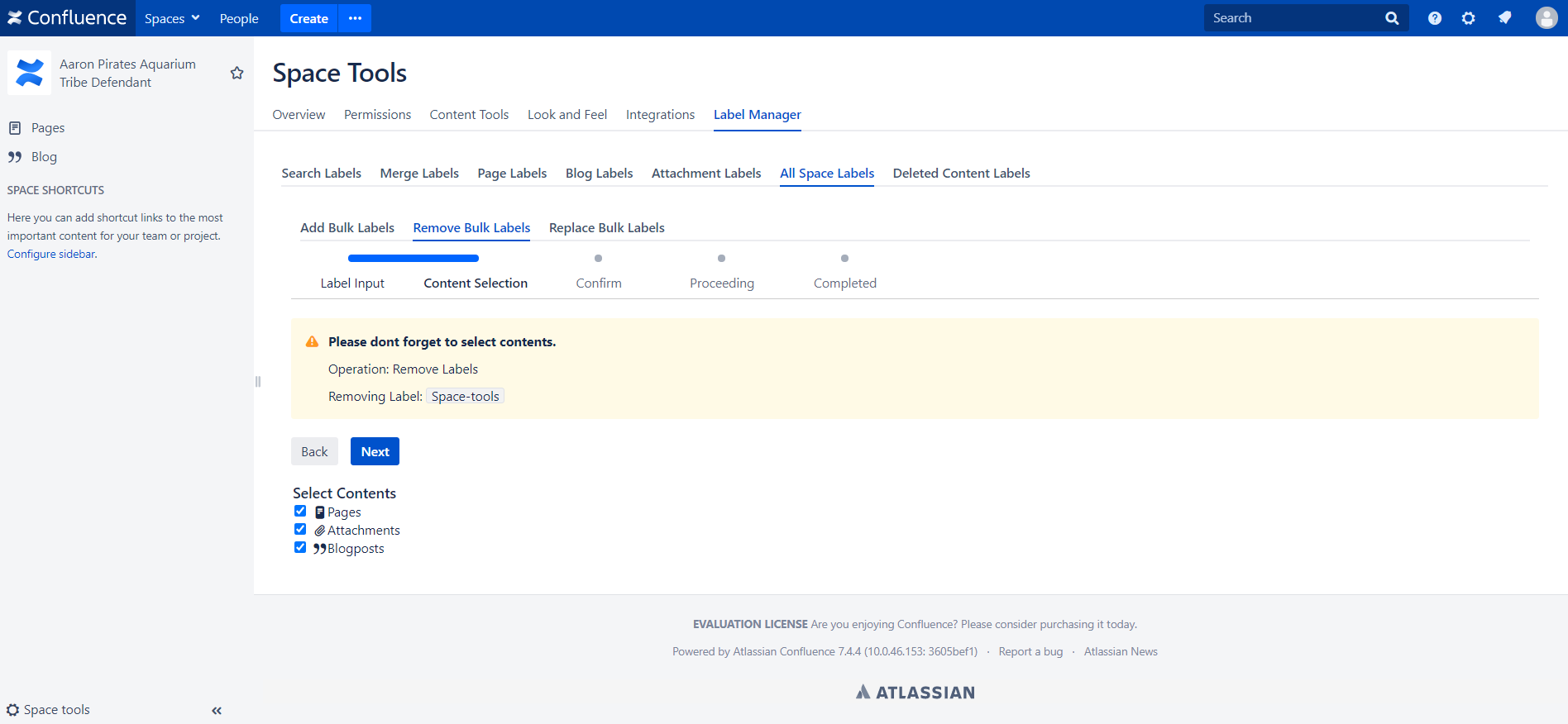The height and width of the screenshot is (724, 1568).
Task: Click the Content Selection wizard step
Action: 476,283
